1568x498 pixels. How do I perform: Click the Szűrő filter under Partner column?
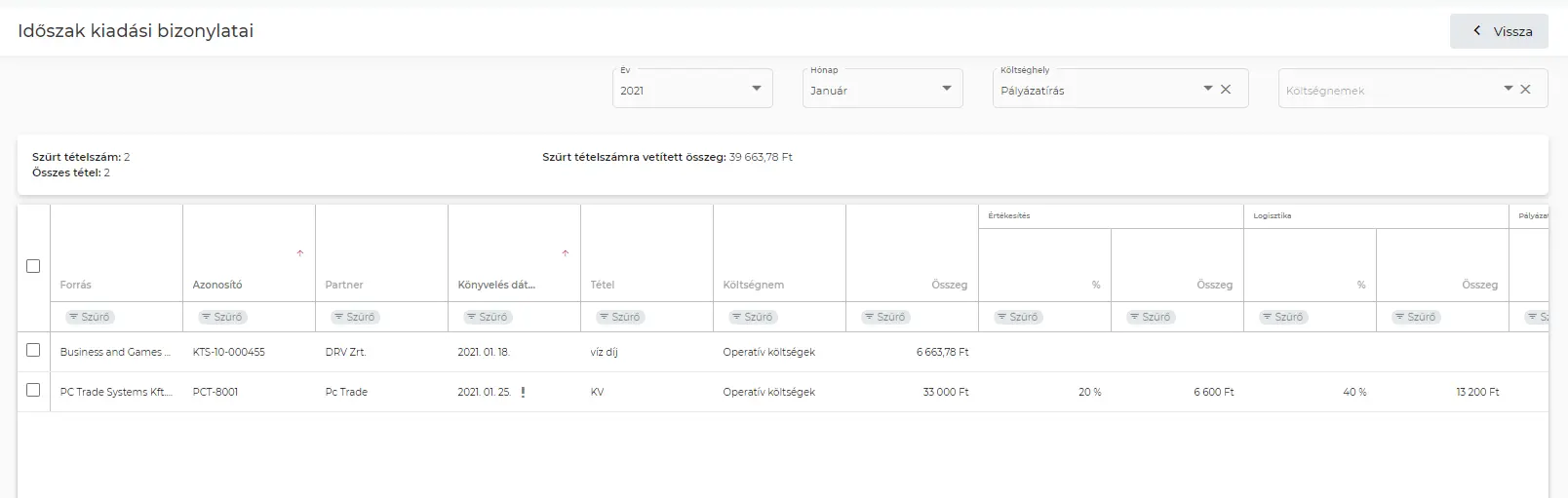[x=354, y=317]
